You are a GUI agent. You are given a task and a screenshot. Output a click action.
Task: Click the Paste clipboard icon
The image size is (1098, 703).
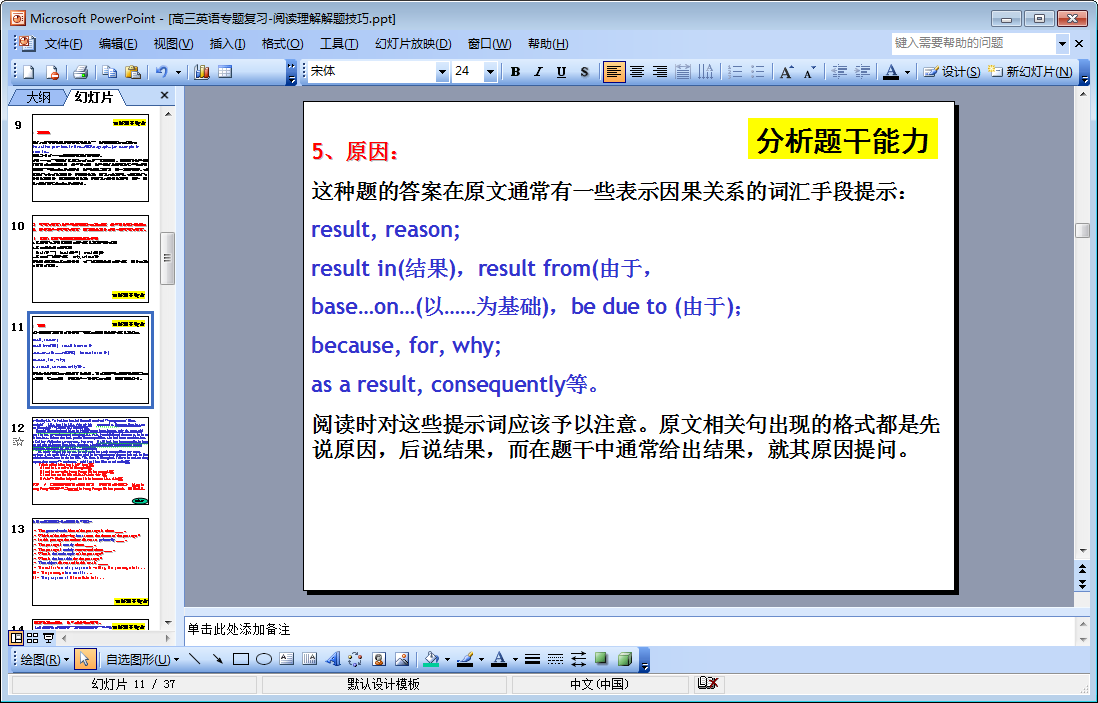(x=132, y=72)
